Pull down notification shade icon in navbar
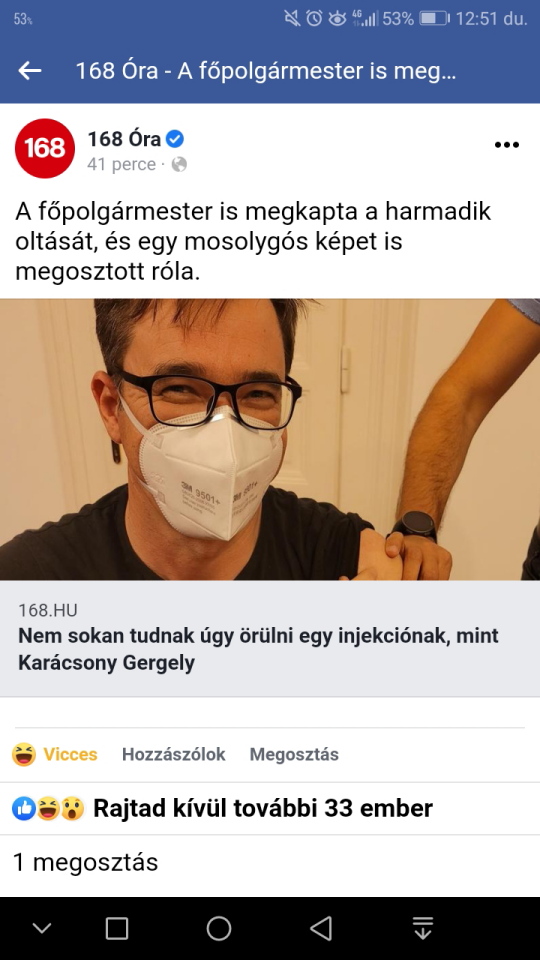This screenshot has width=540, height=960. click(422, 928)
